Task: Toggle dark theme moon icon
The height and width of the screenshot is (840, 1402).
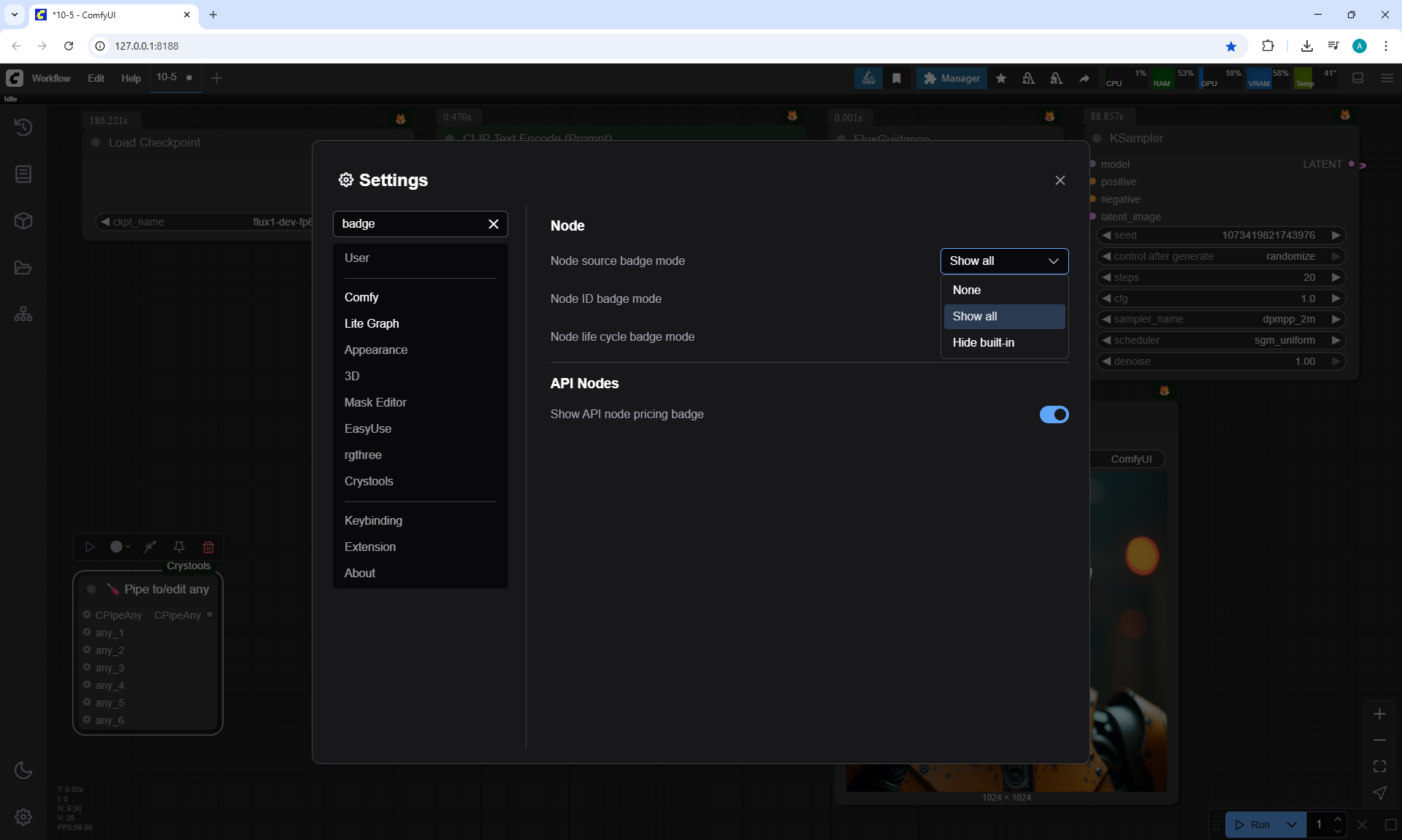Action: (x=23, y=770)
